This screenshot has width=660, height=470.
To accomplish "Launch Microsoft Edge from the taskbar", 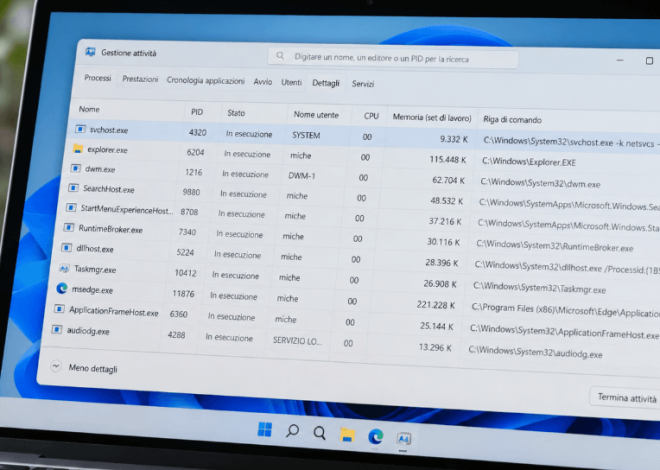I will (x=375, y=437).
